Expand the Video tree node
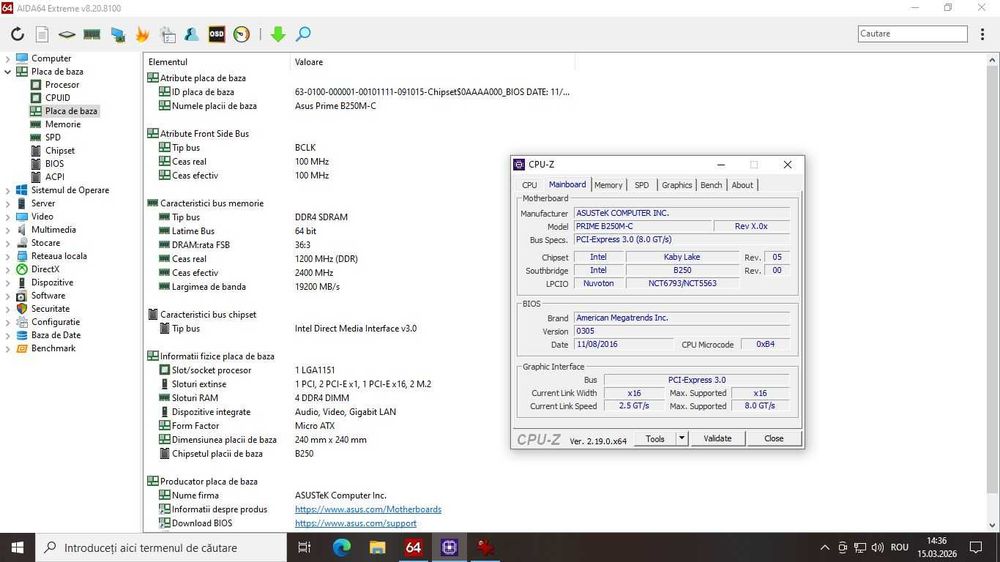 pyautogui.click(x=8, y=217)
